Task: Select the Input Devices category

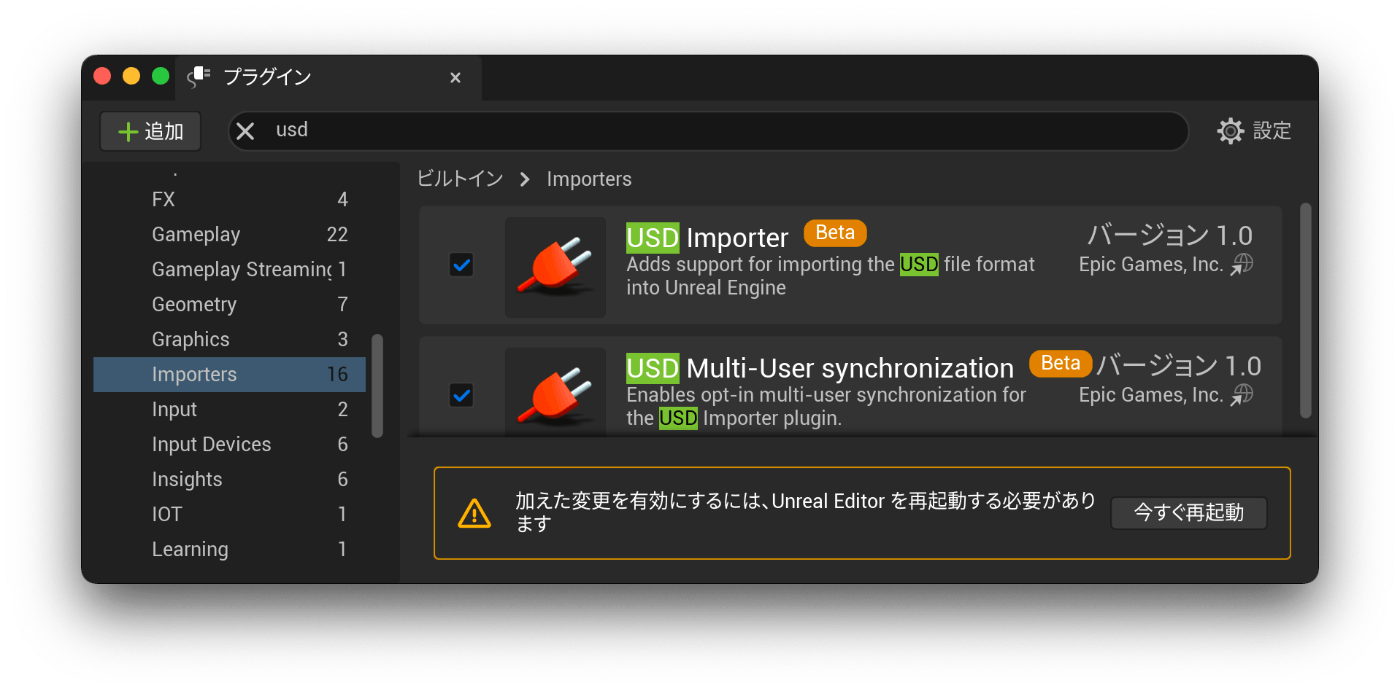Action: coord(230,444)
